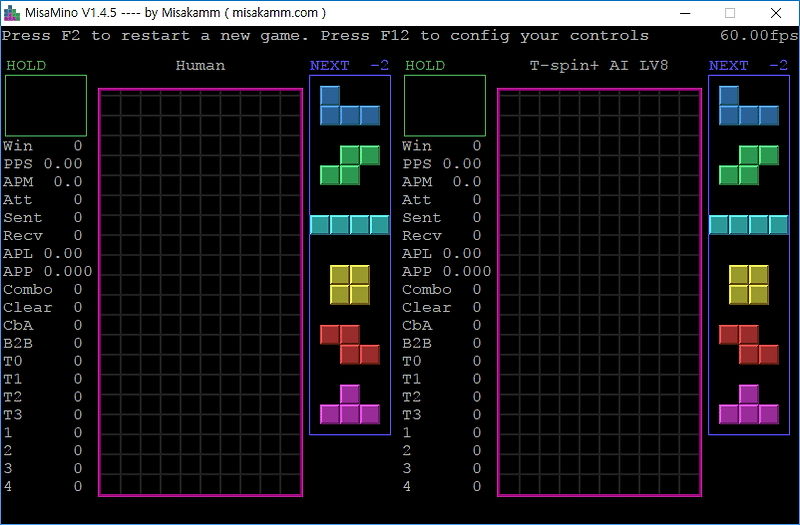Click the Human B2B stat row

[x=43, y=343]
